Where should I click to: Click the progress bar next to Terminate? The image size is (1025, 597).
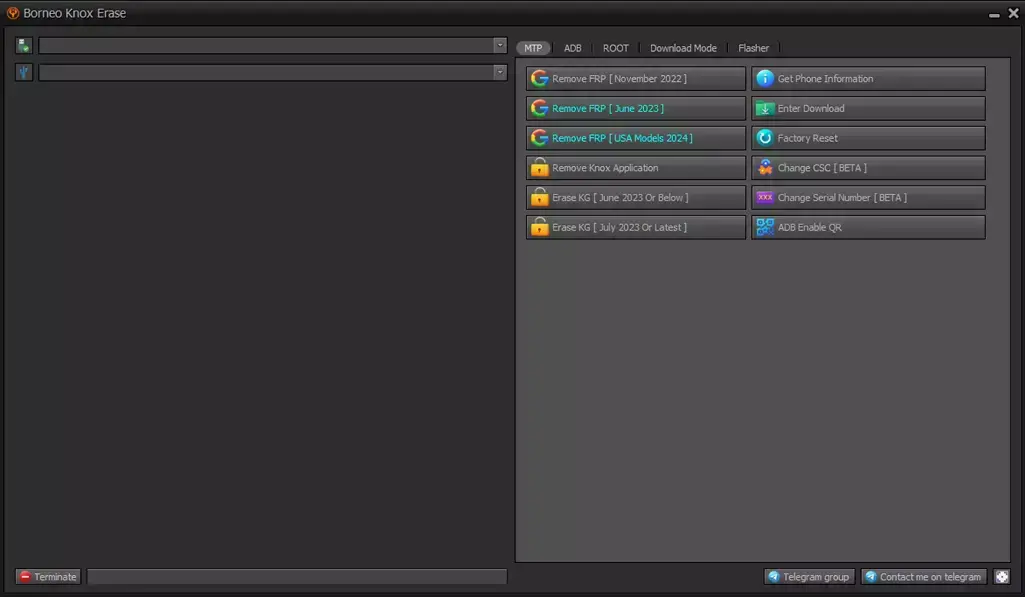point(297,577)
